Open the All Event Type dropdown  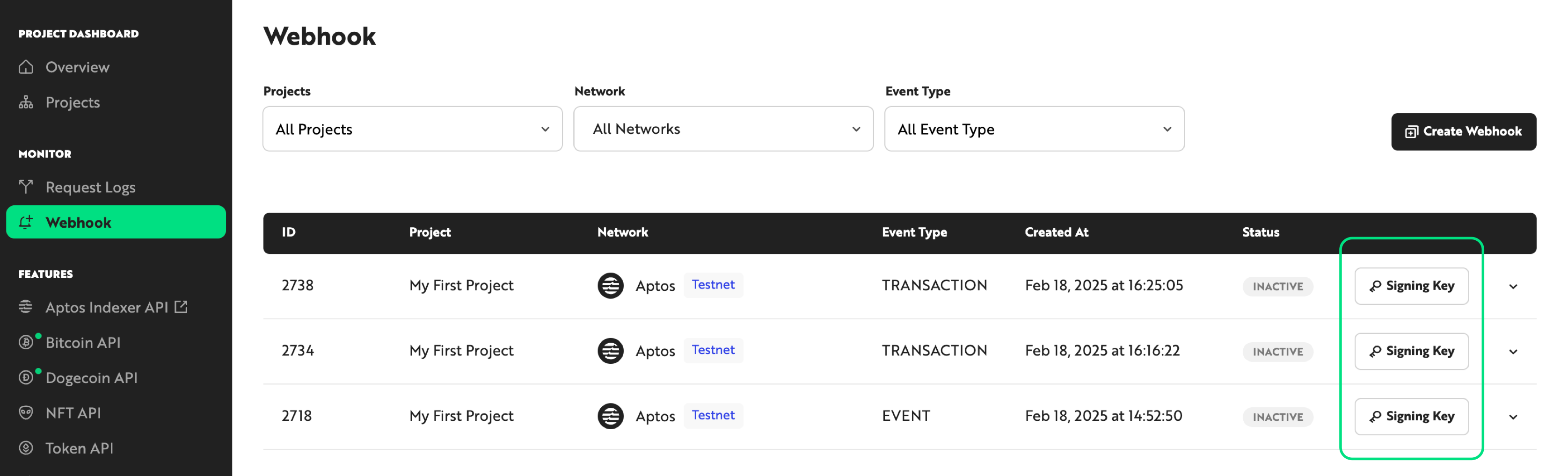click(1034, 129)
